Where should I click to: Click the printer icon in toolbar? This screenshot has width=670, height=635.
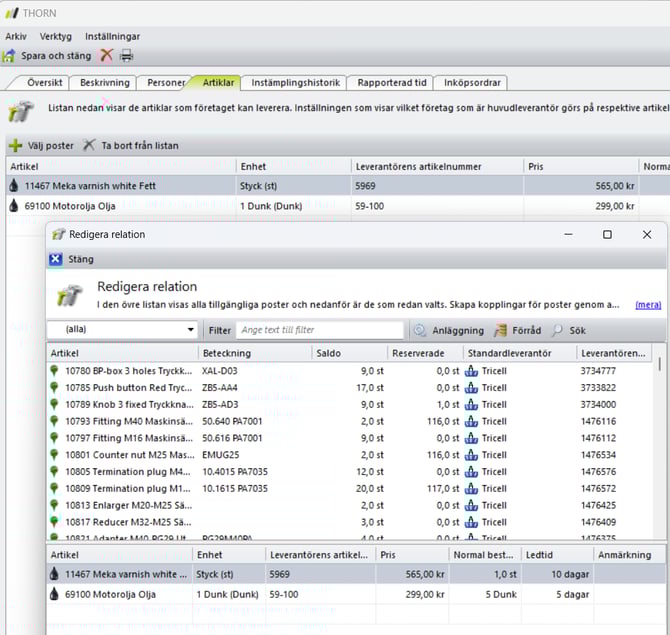[x=126, y=56]
